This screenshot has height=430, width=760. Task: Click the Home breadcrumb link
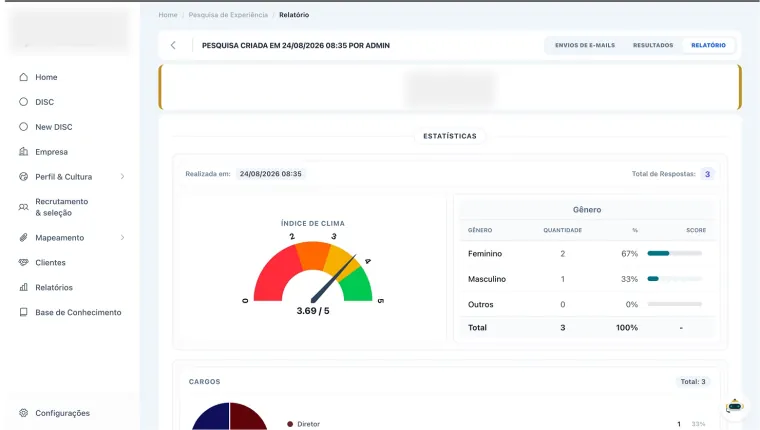(x=168, y=15)
